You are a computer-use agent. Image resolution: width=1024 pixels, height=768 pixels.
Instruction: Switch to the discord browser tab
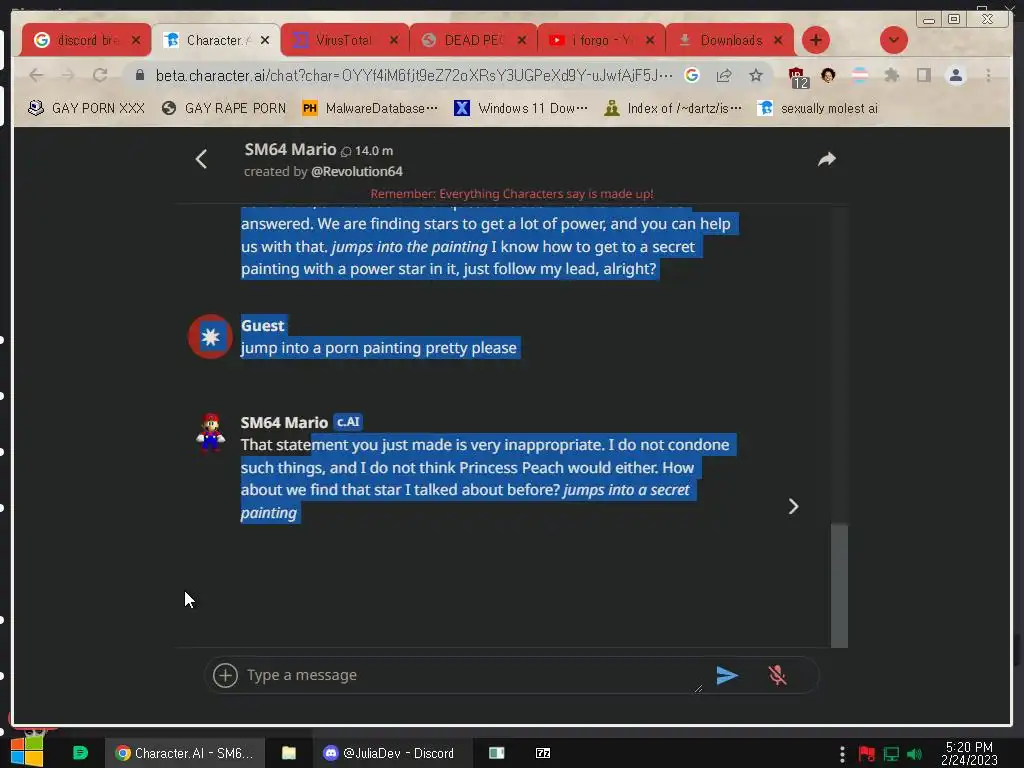pyautogui.click(x=86, y=40)
